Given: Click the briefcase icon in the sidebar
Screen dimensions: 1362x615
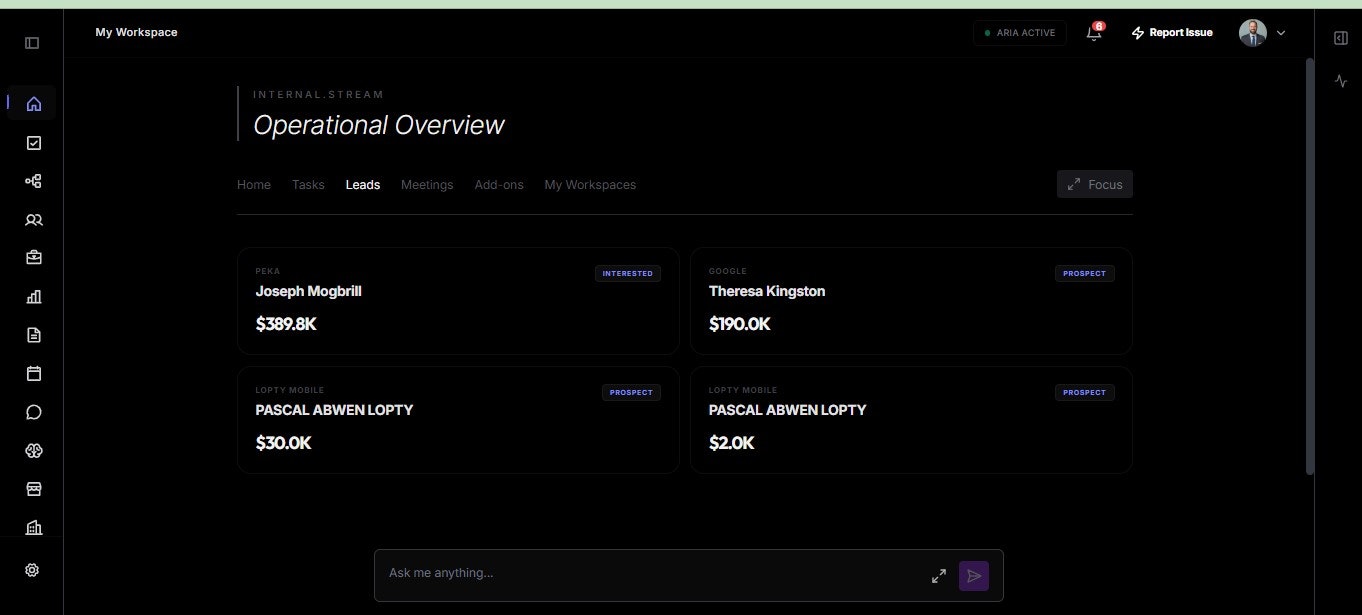Looking at the screenshot, I should click(33, 257).
